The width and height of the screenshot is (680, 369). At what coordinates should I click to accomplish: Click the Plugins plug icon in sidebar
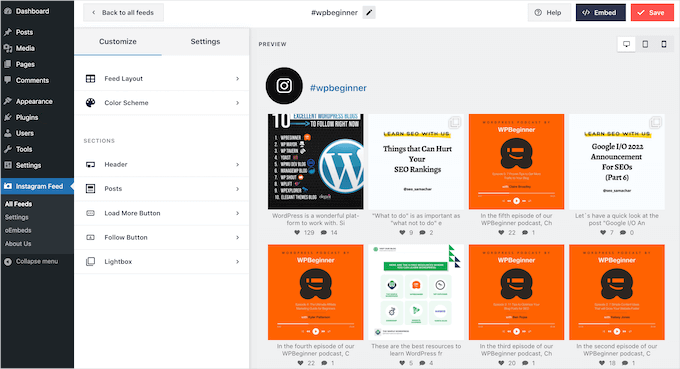point(8,117)
